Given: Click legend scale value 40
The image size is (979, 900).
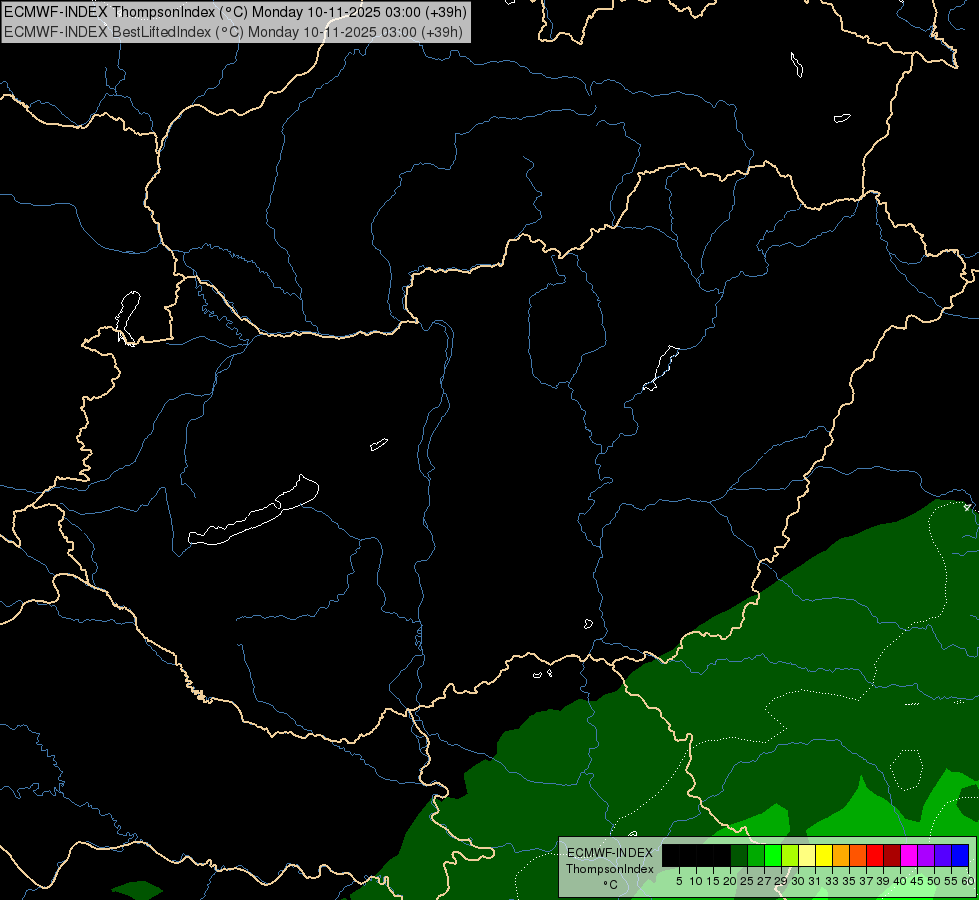Looking at the screenshot, I should 900,881.
